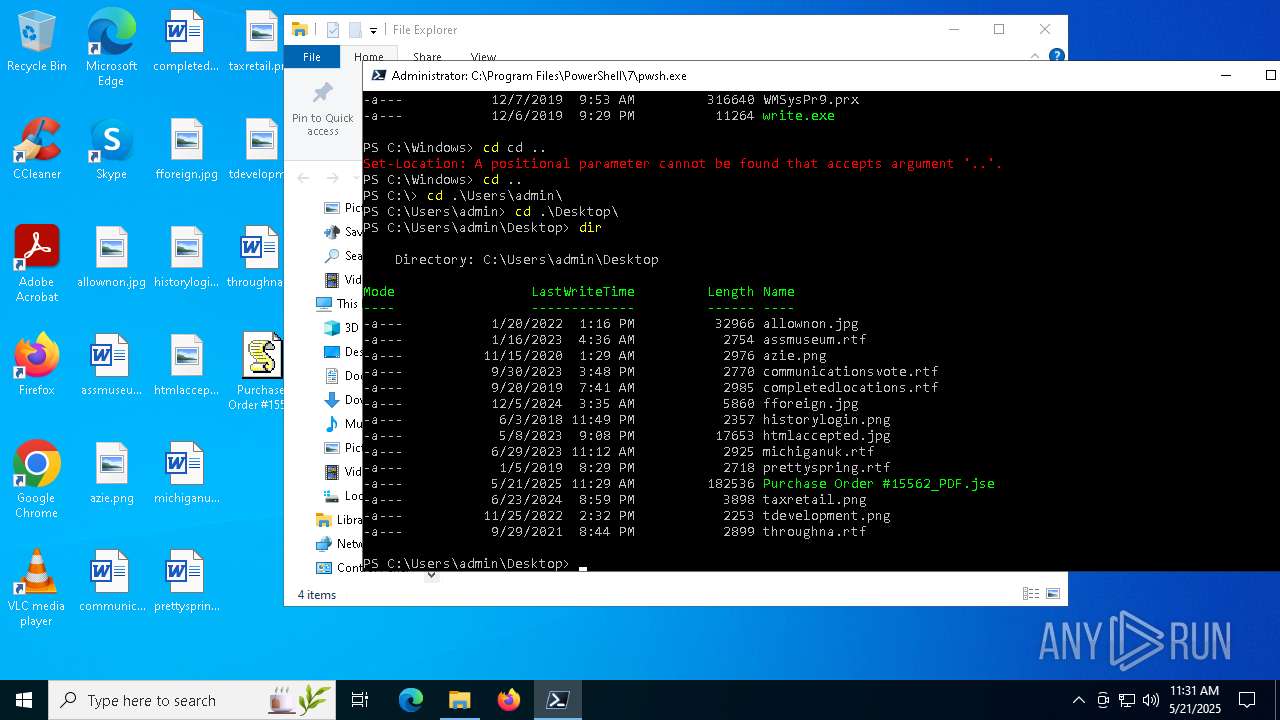Select the Music folder in navigation pane
Screen dimensions: 1280x720
click(x=342, y=424)
